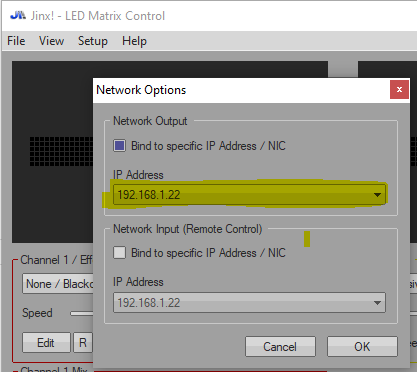
Task: Click the Cancel button
Action: coord(280,347)
